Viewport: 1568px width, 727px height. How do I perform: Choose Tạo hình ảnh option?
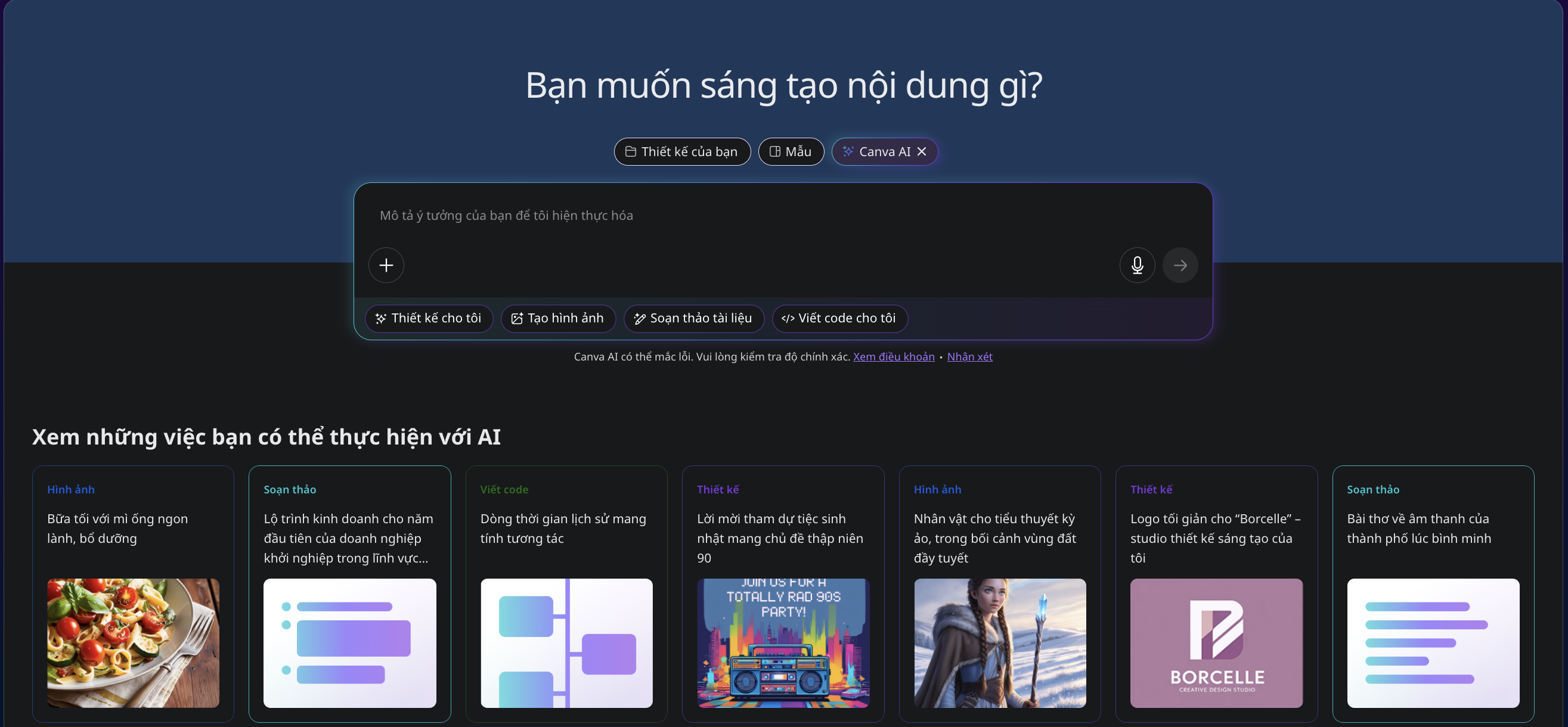(557, 318)
